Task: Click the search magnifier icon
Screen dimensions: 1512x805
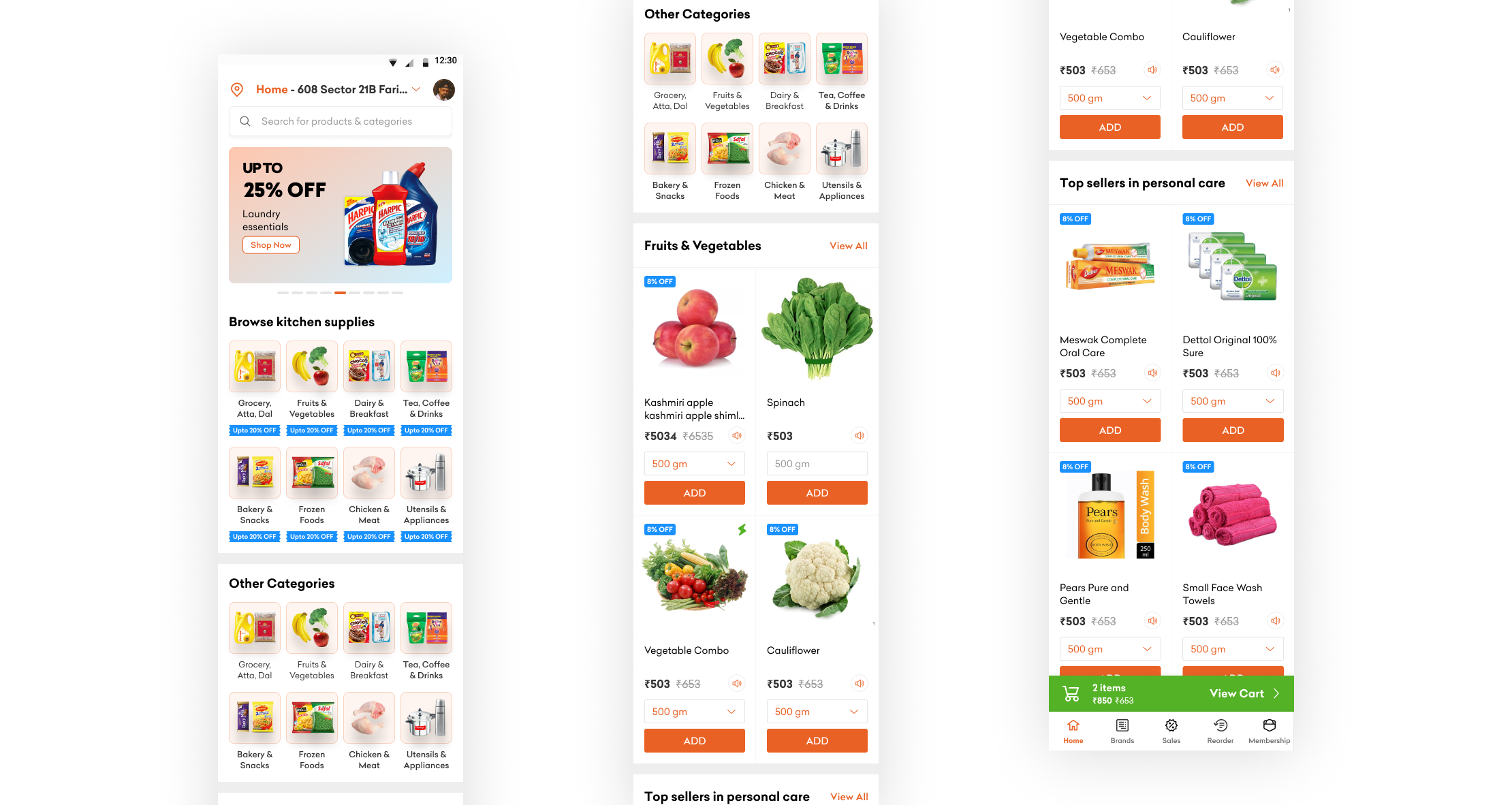Action: [x=245, y=121]
